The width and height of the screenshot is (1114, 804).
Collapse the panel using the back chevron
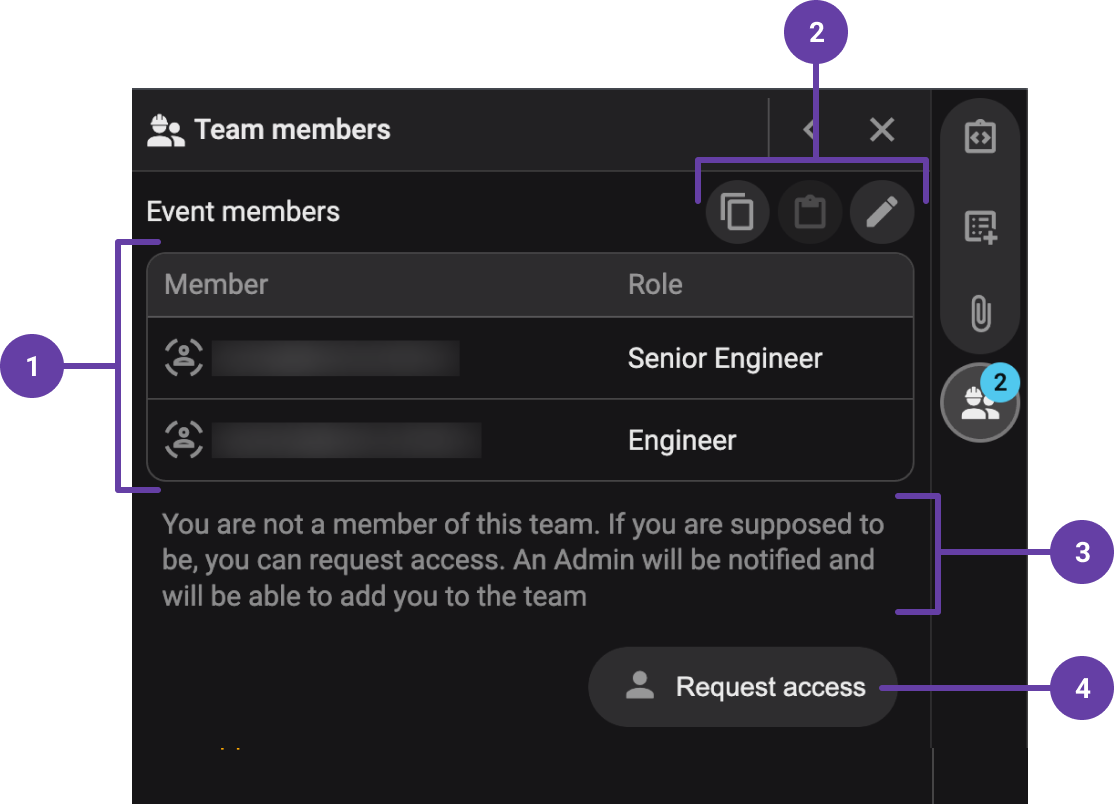pos(810,128)
